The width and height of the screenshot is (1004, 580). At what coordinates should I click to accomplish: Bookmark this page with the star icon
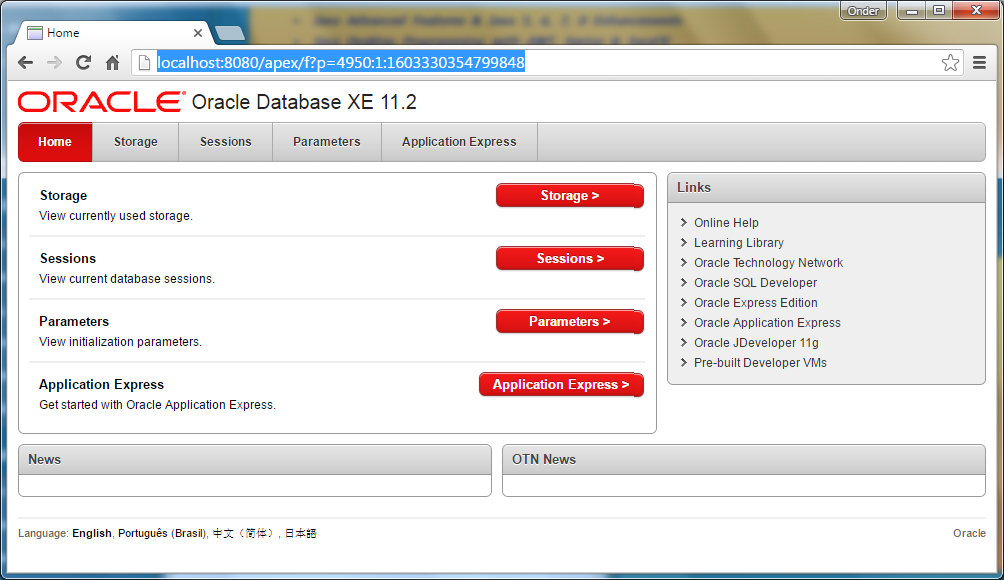point(950,63)
